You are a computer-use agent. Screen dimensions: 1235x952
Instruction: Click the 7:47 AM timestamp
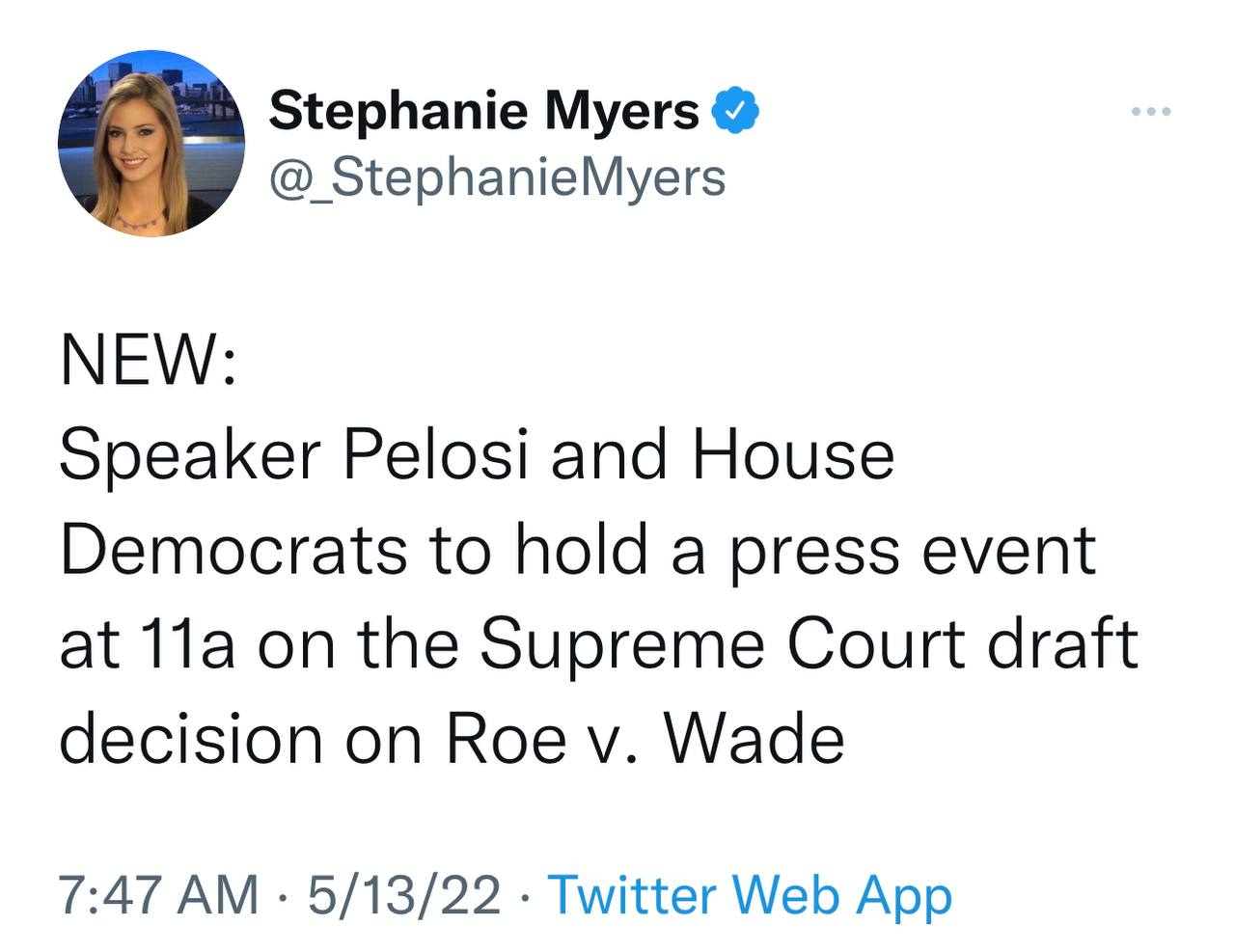[x=158, y=895]
